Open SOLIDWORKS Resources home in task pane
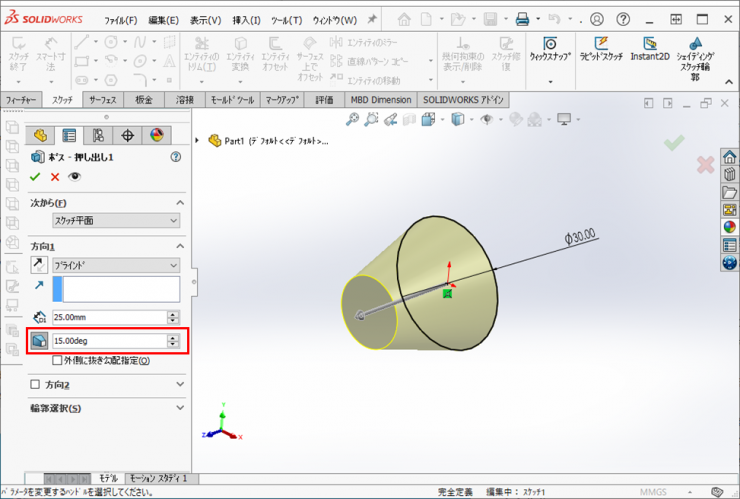The height and width of the screenshot is (499, 740). pyautogui.click(x=729, y=157)
